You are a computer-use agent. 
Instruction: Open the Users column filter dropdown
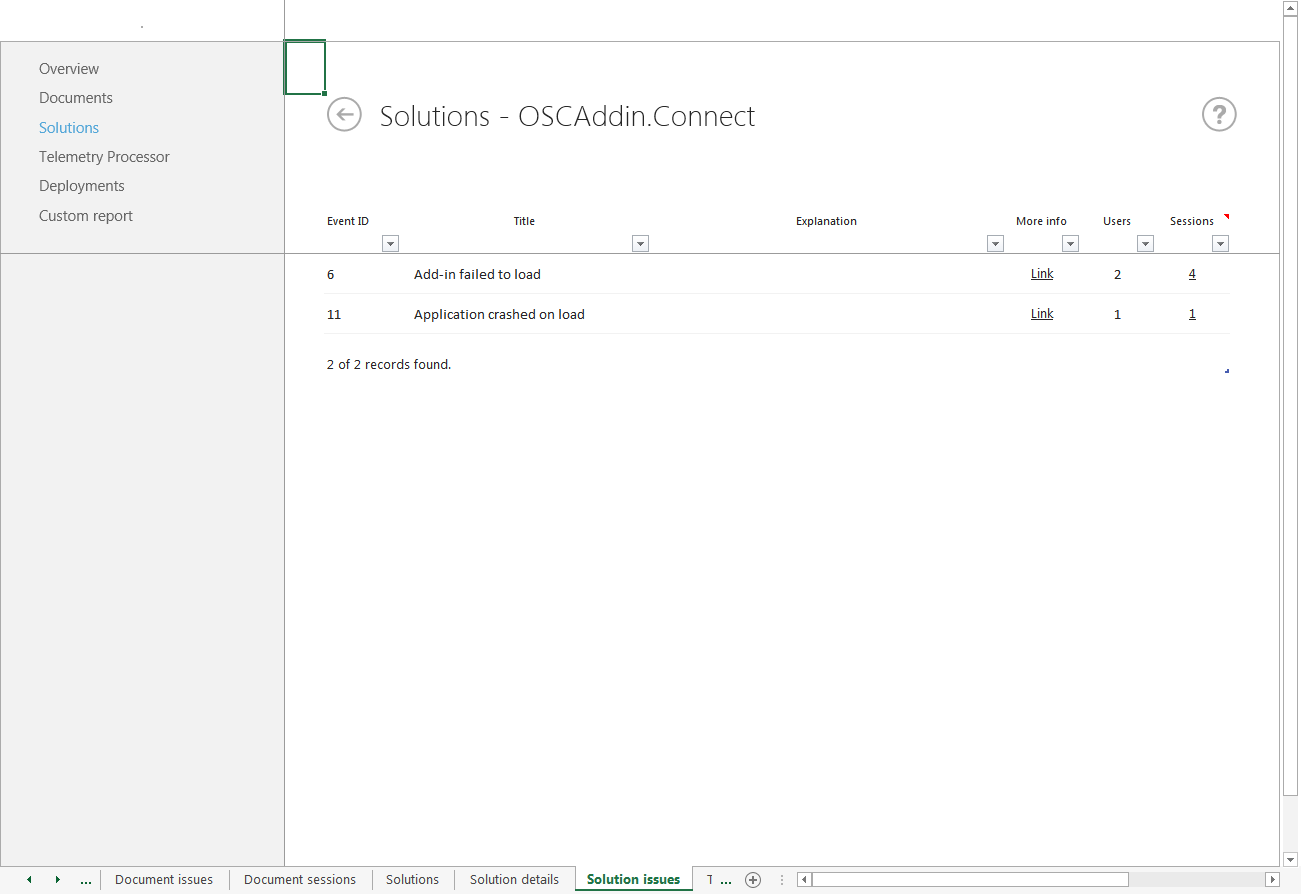[x=1145, y=243]
